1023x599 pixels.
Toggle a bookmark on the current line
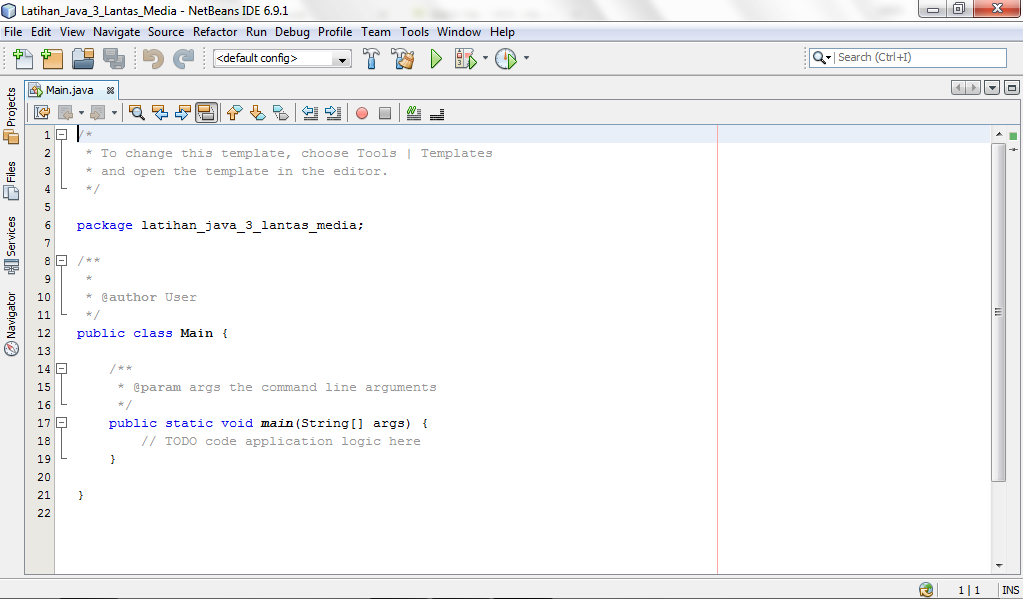(280, 112)
